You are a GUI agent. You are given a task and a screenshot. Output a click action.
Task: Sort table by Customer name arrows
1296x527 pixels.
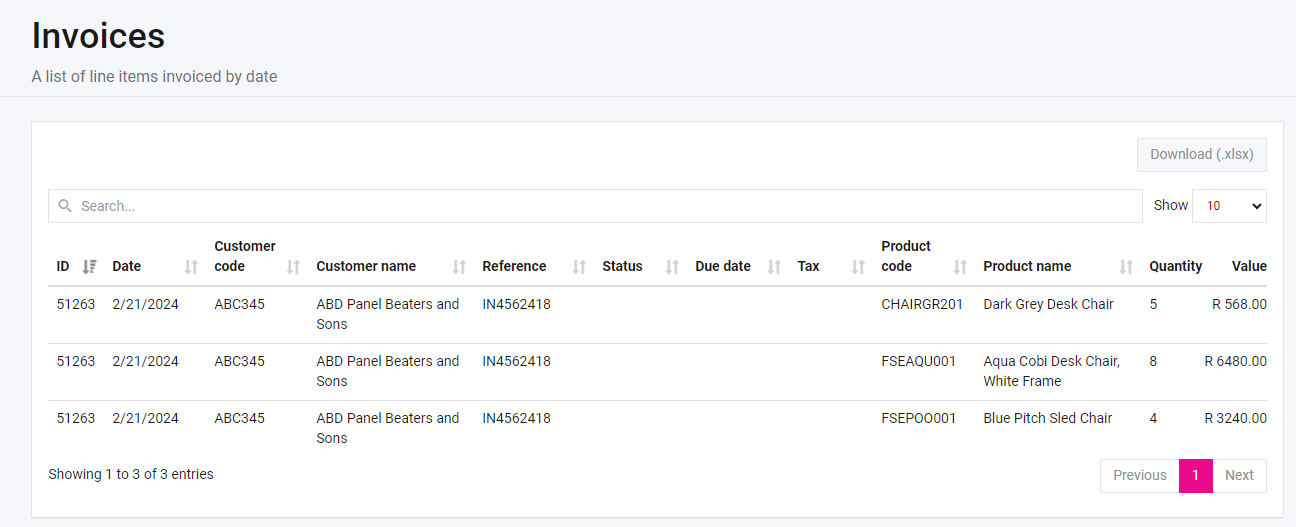click(460, 267)
